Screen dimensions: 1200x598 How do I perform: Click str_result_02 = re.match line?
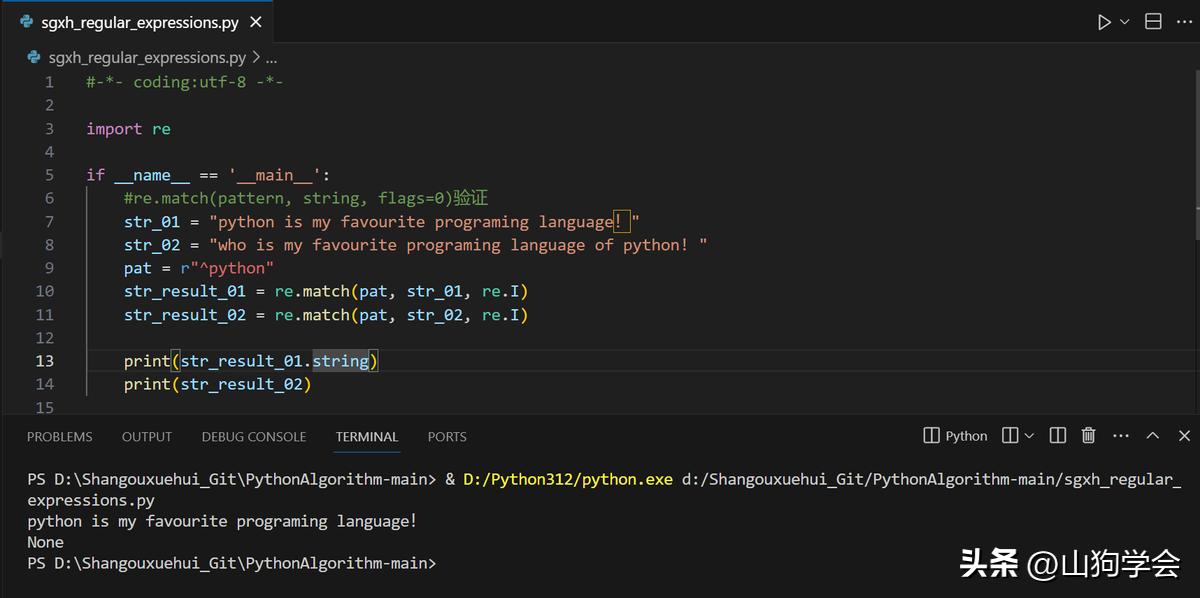[326, 315]
